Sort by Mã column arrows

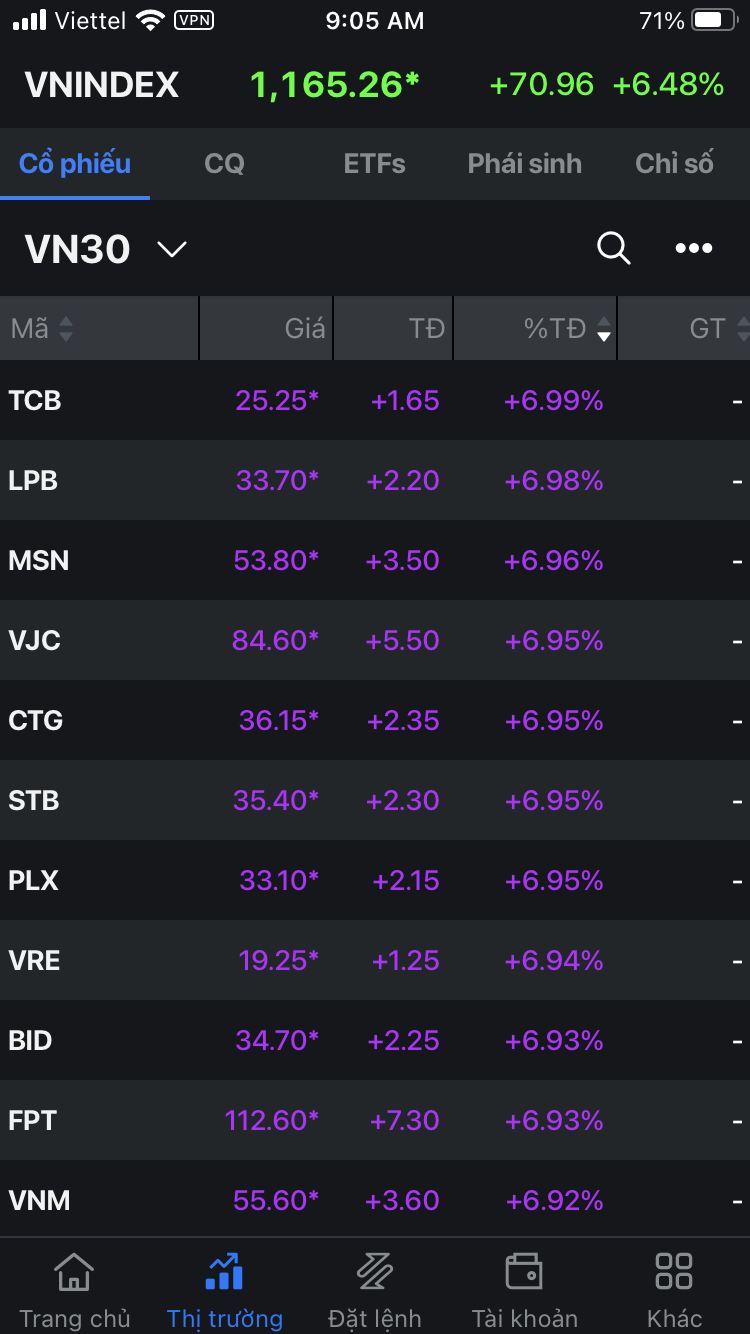click(66, 328)
